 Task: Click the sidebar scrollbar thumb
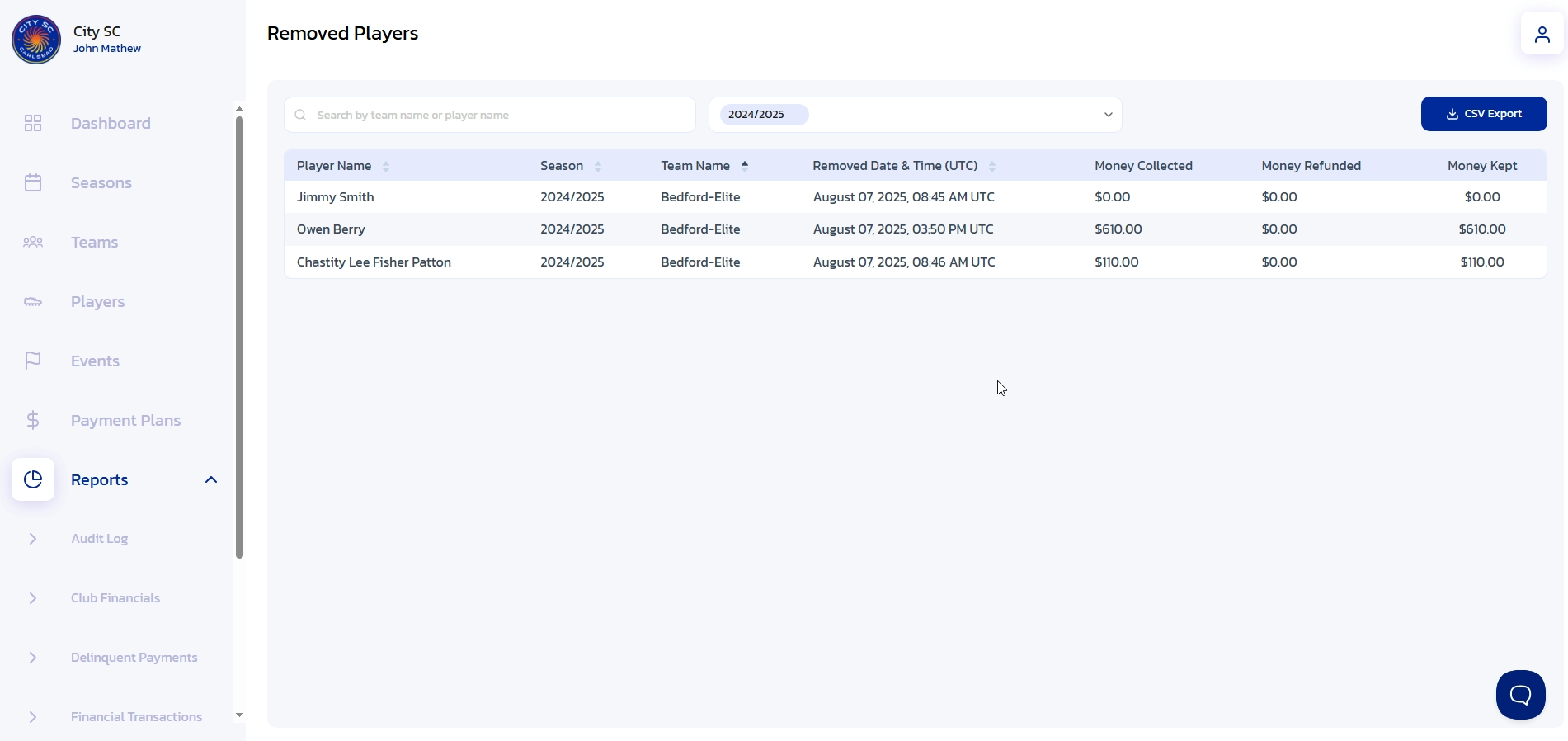point(239,337)
